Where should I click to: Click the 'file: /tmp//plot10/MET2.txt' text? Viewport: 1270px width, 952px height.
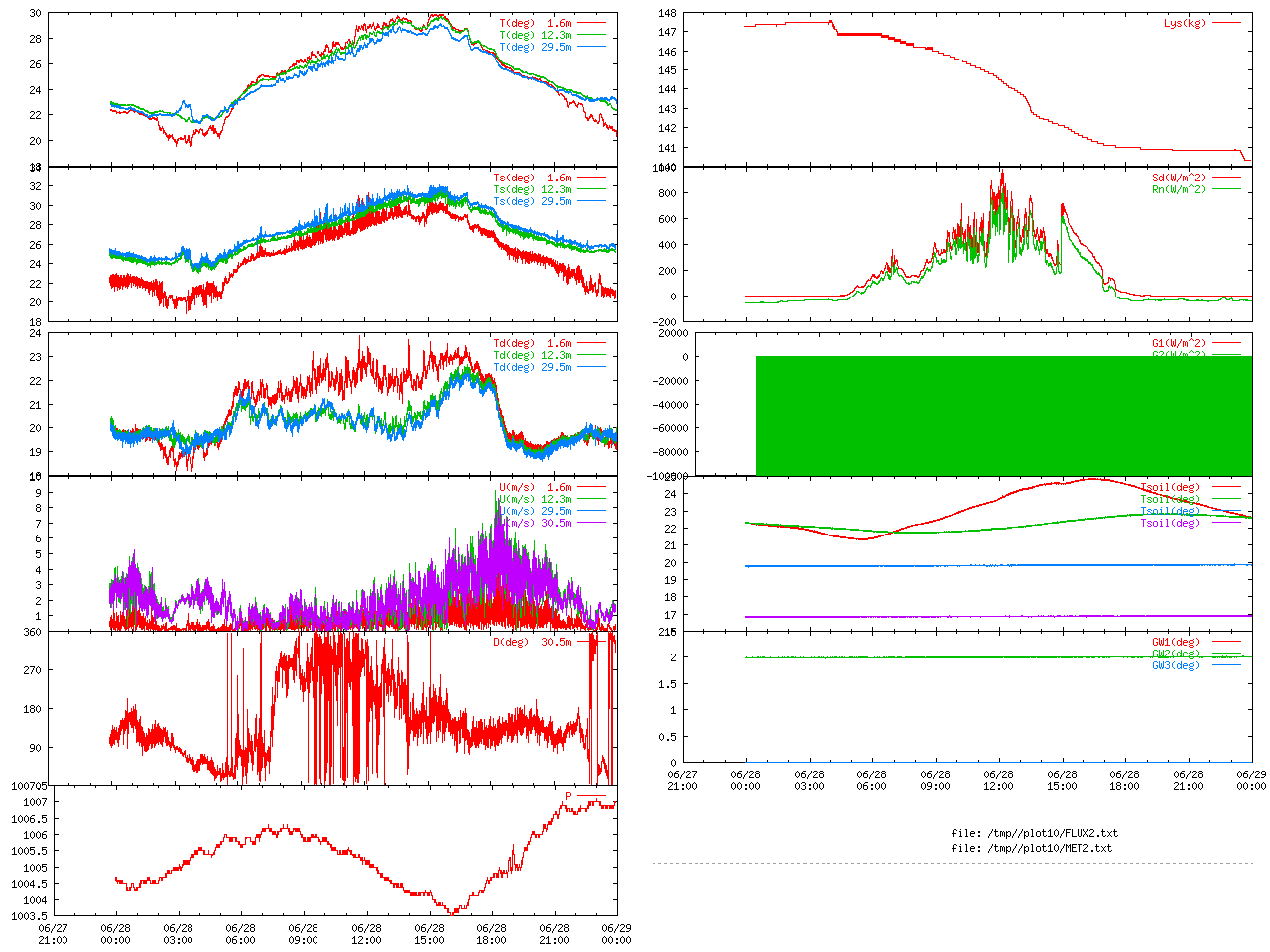pyautogui.click(x=1032, y=848)
